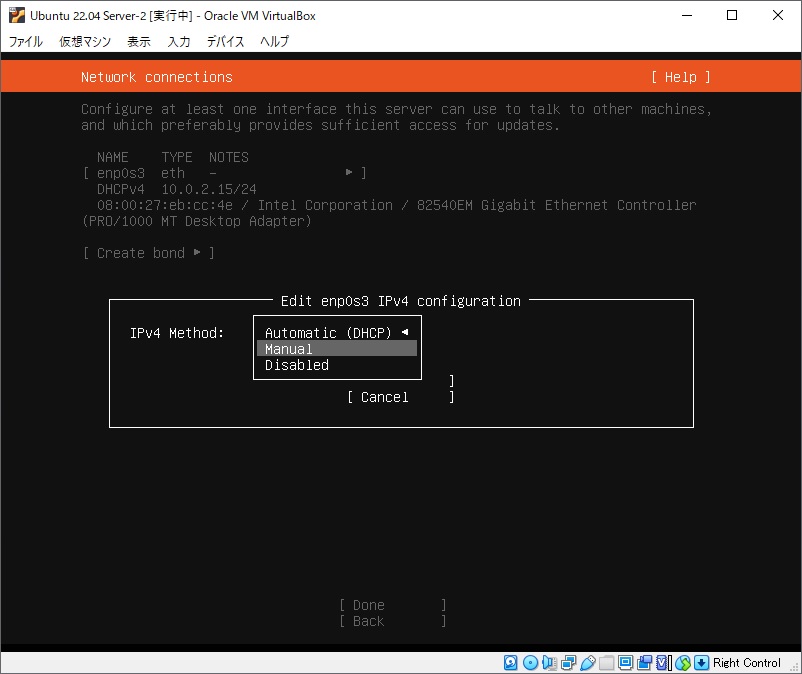Click the Back button
This screenshot has width=802, height=674.
[x=393, y=621]
